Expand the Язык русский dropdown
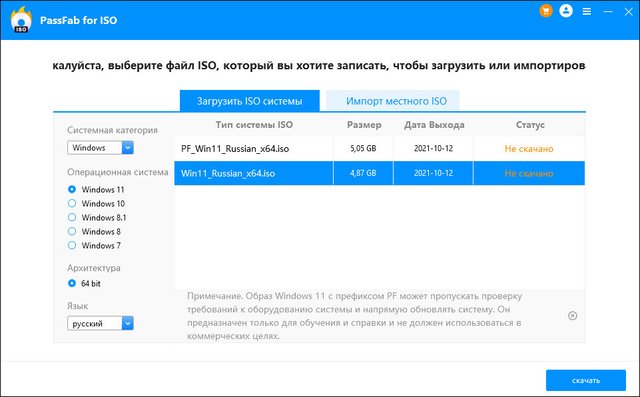 (x=100, y=323)
